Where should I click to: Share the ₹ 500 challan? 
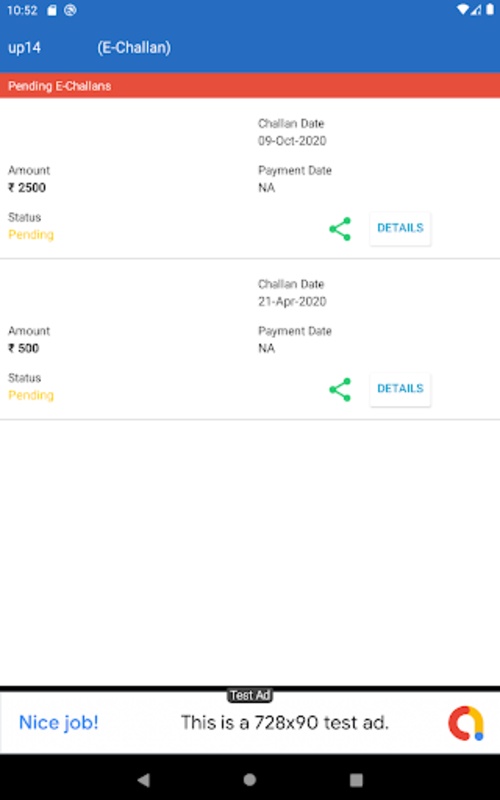click(340, 390)
